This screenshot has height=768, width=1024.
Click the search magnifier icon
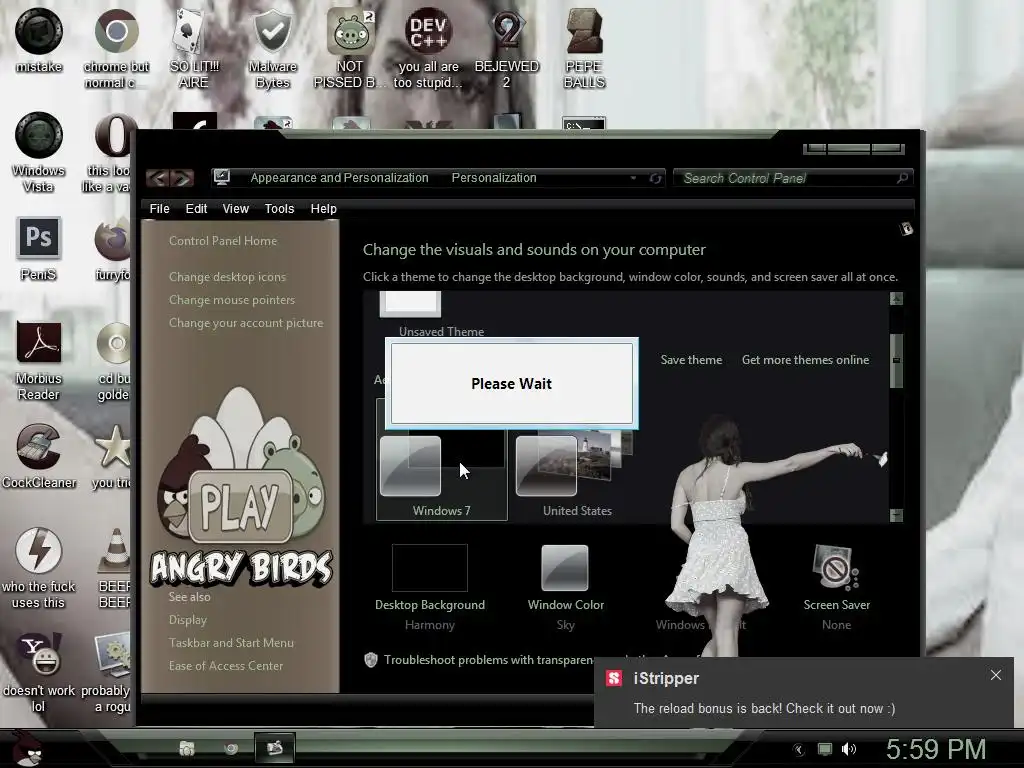903,178
